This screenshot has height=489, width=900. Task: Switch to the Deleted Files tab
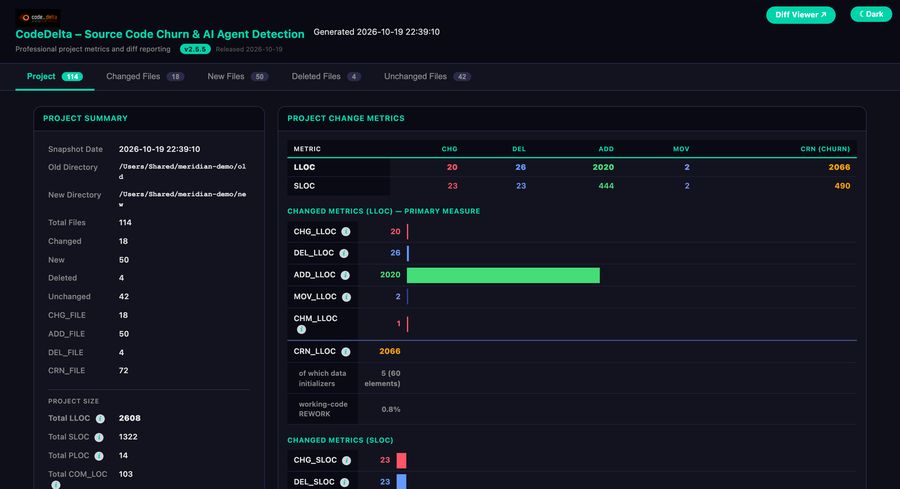pyautogui.click(x=326, y=76)
